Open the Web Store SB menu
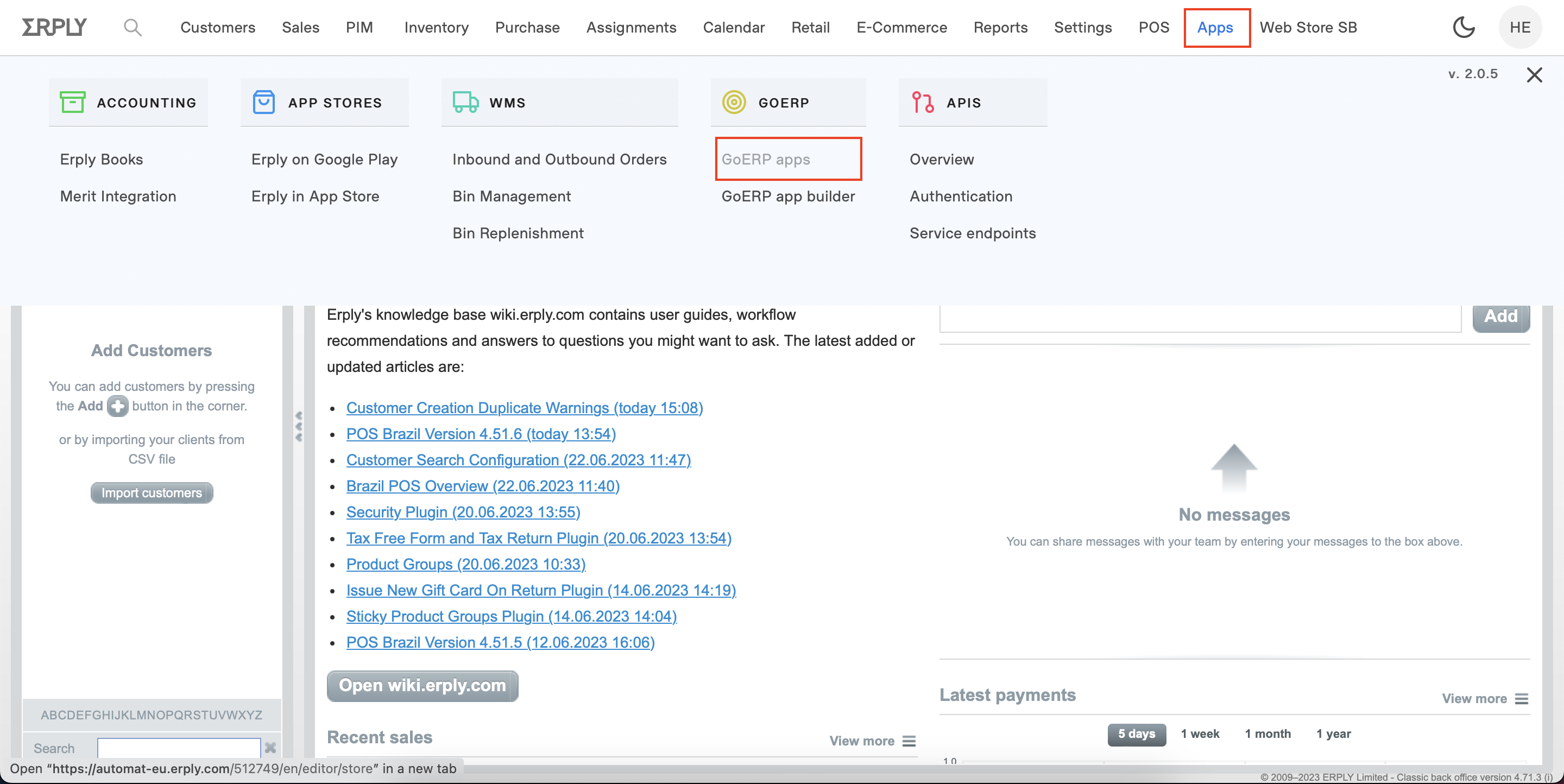Screen dimensions: 1564x784 (1308, 27)
